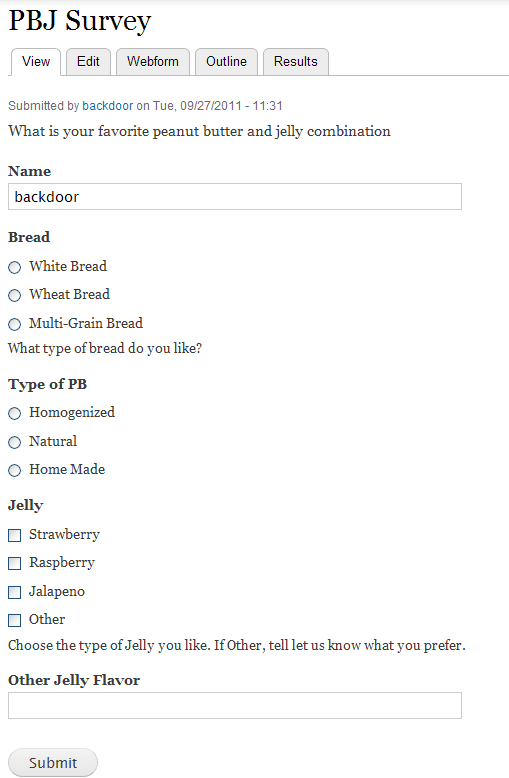
Task: Go to the Webform tab
Action: click(x=153, y=62)
